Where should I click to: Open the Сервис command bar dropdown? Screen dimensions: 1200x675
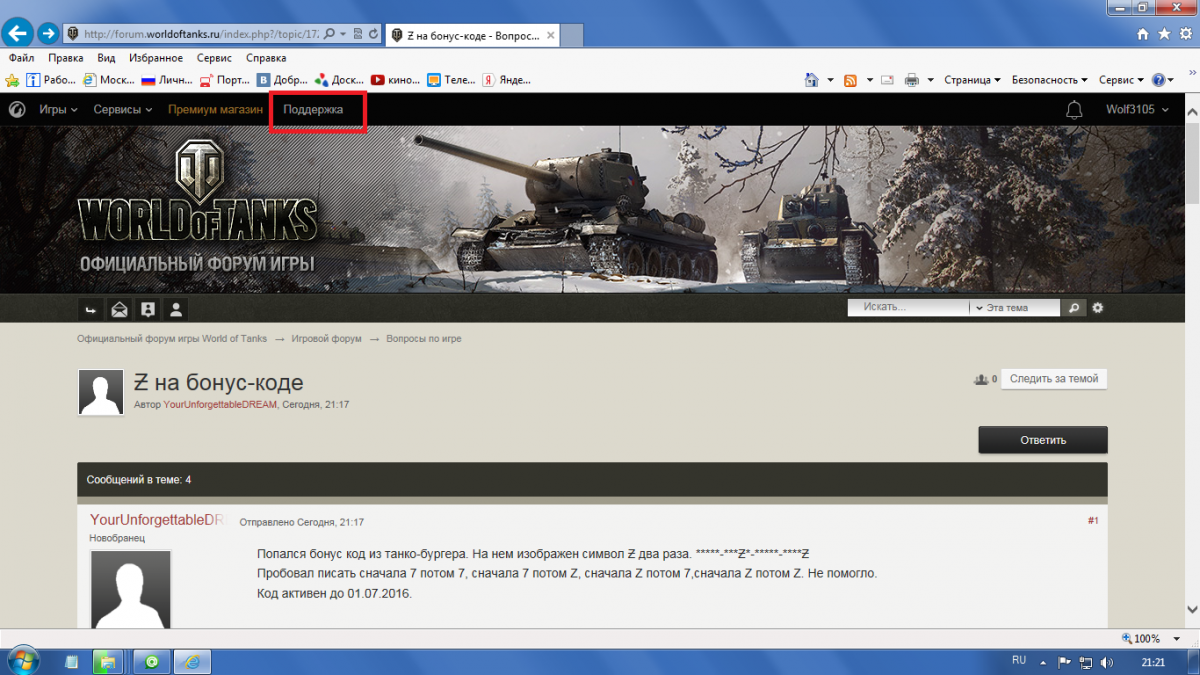click(1121, 80)
